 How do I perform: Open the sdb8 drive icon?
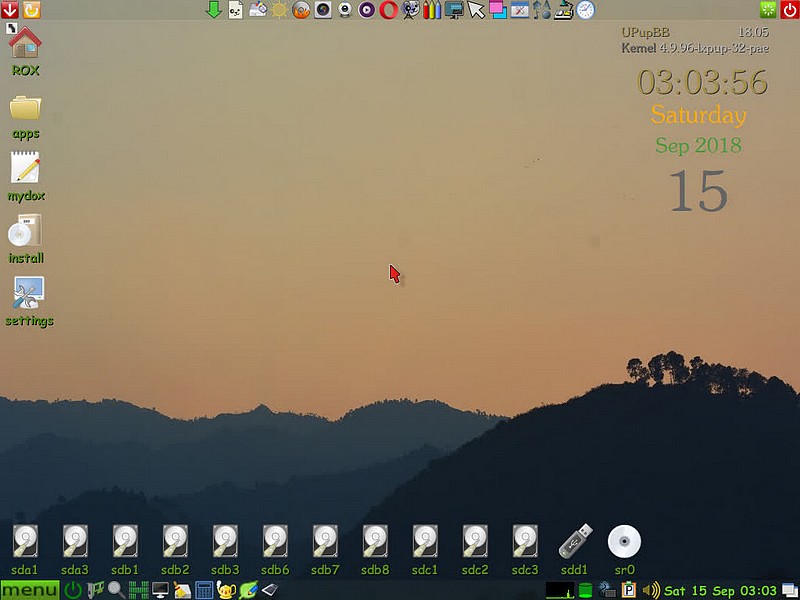coord(374,542)
